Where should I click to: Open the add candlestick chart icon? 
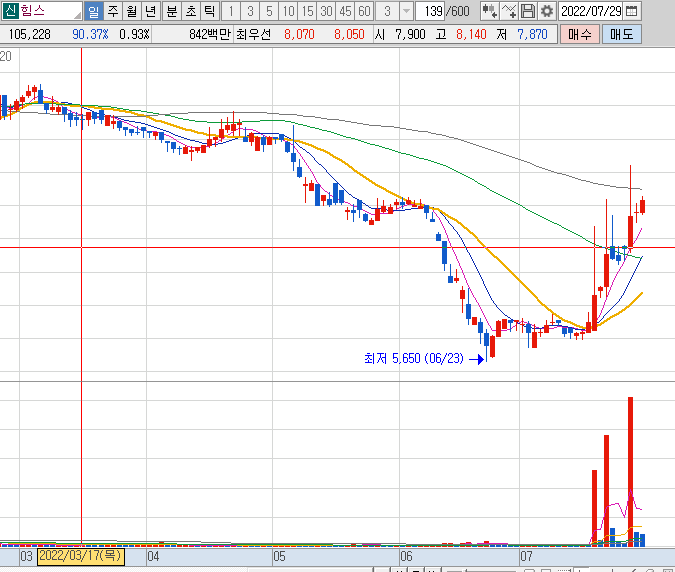tap(489, 11)
